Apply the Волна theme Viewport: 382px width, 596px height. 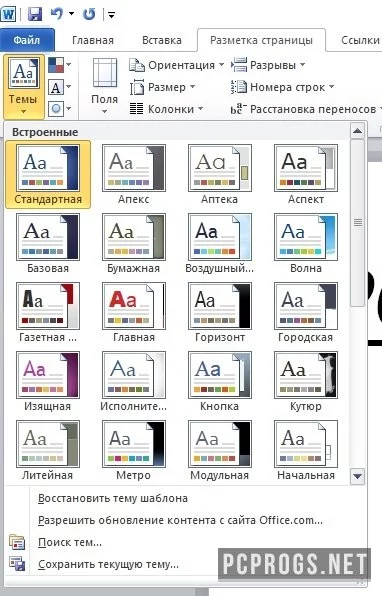[x=306, y=243]
